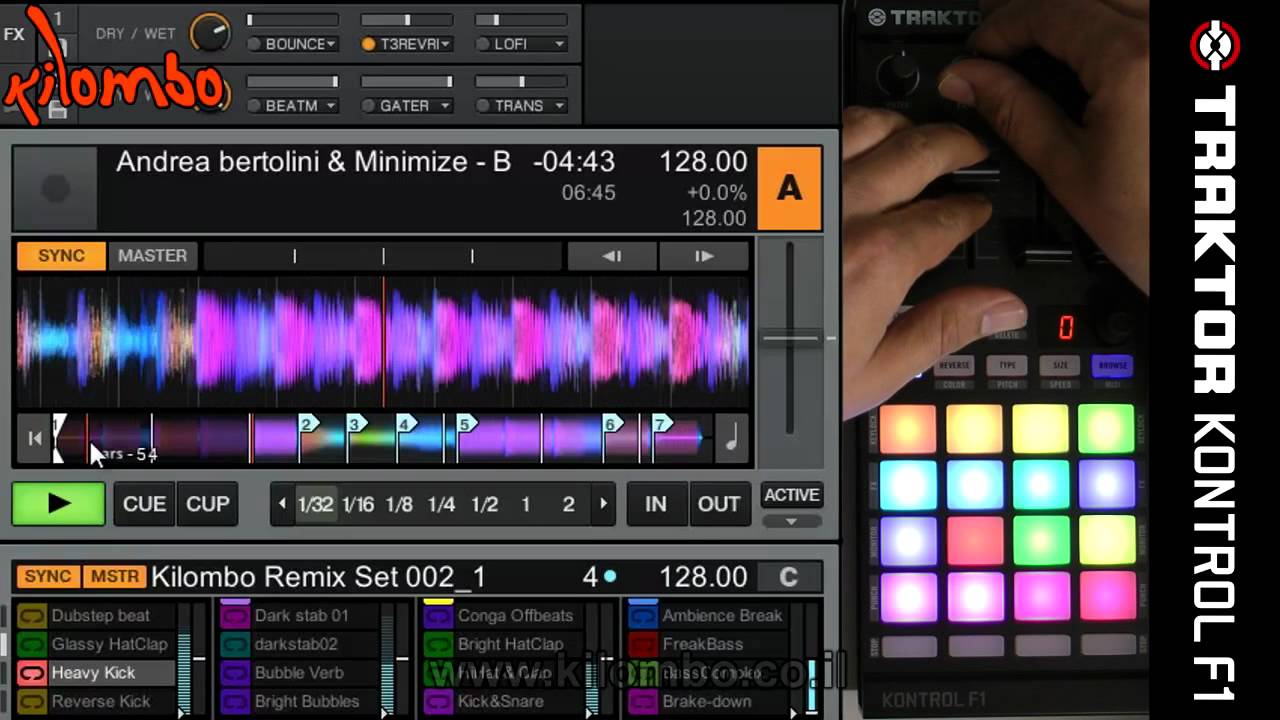
Task: Click the BOUNCE effect amount slider
Action: 292,20
